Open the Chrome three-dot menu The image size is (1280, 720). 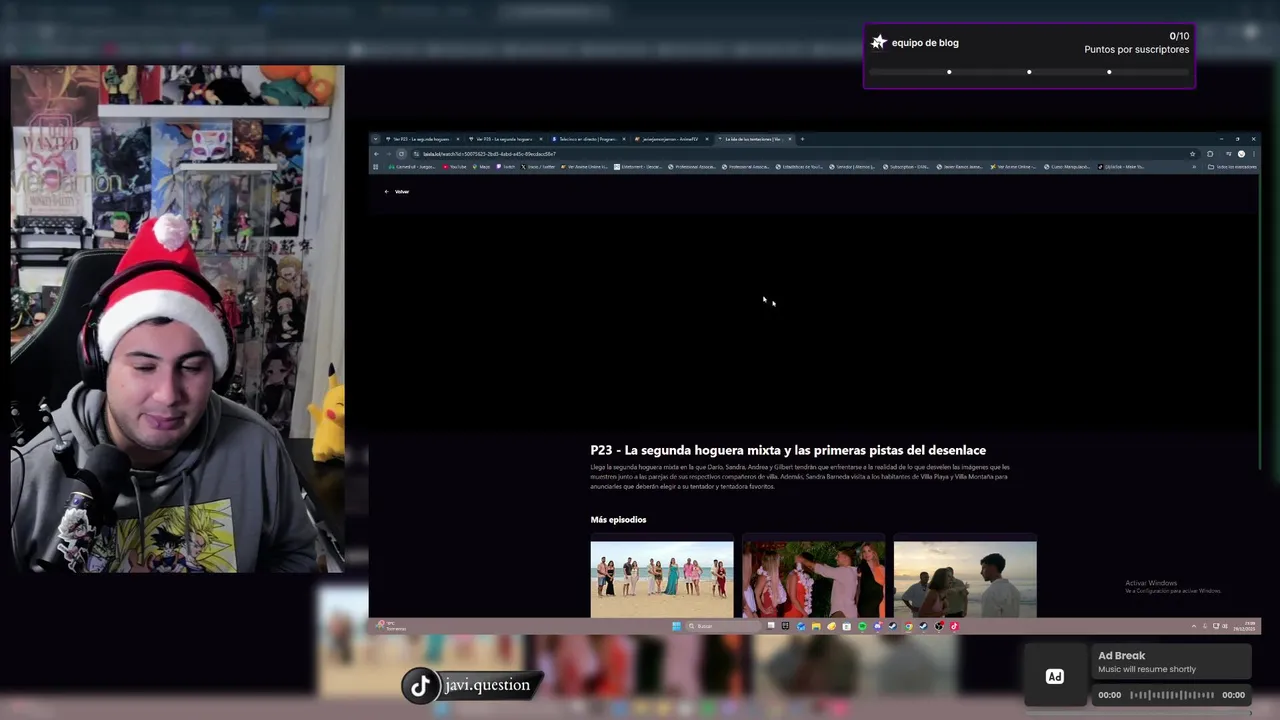(x=1253, y=154)
